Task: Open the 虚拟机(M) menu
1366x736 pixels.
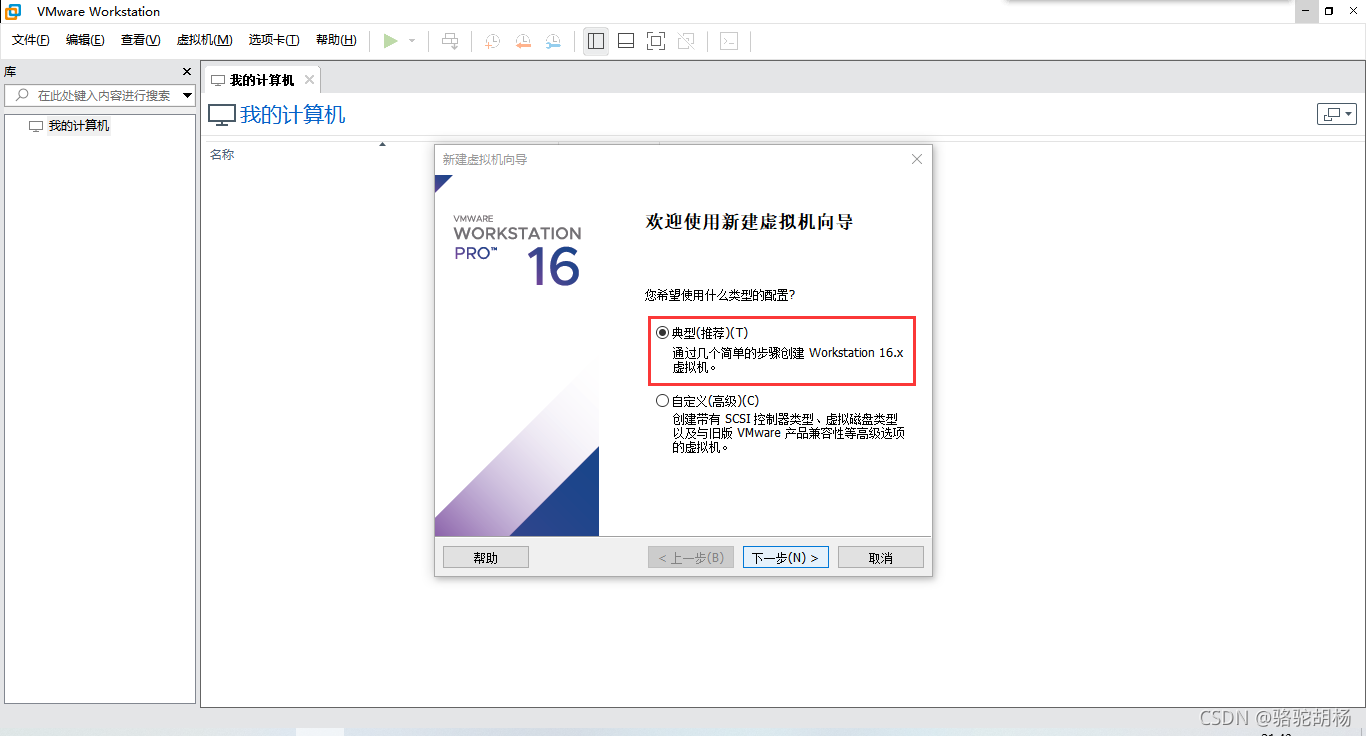Action: 204,40
